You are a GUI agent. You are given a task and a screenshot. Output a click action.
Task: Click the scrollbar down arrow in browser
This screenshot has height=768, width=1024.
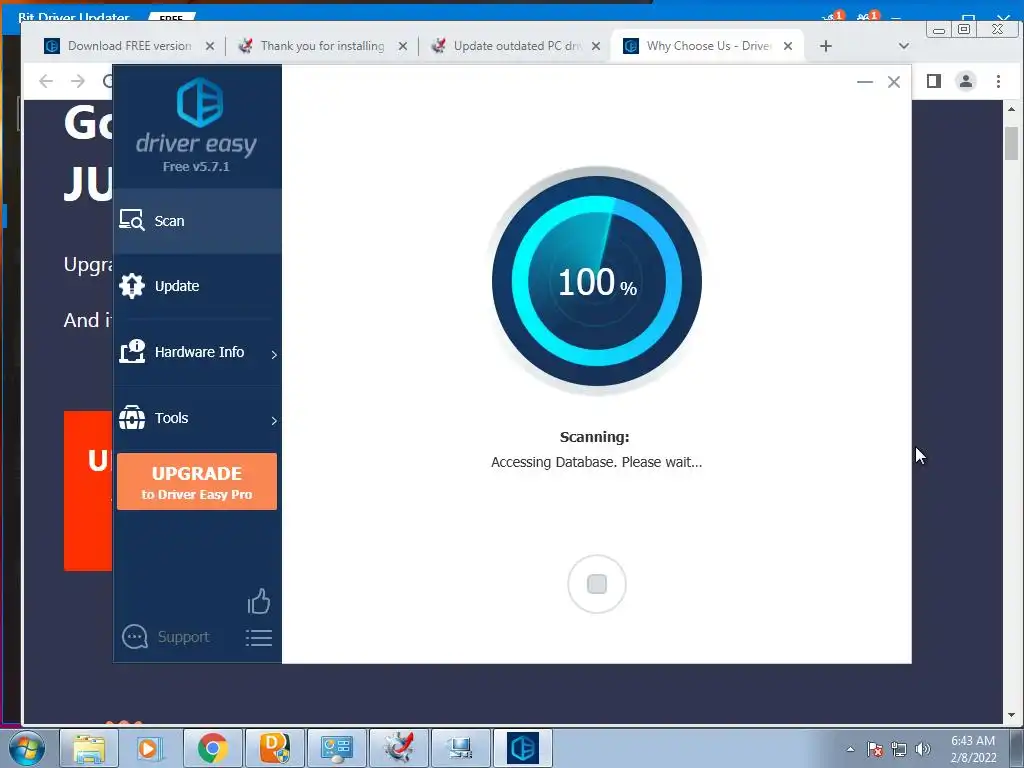pos(1012,715)
